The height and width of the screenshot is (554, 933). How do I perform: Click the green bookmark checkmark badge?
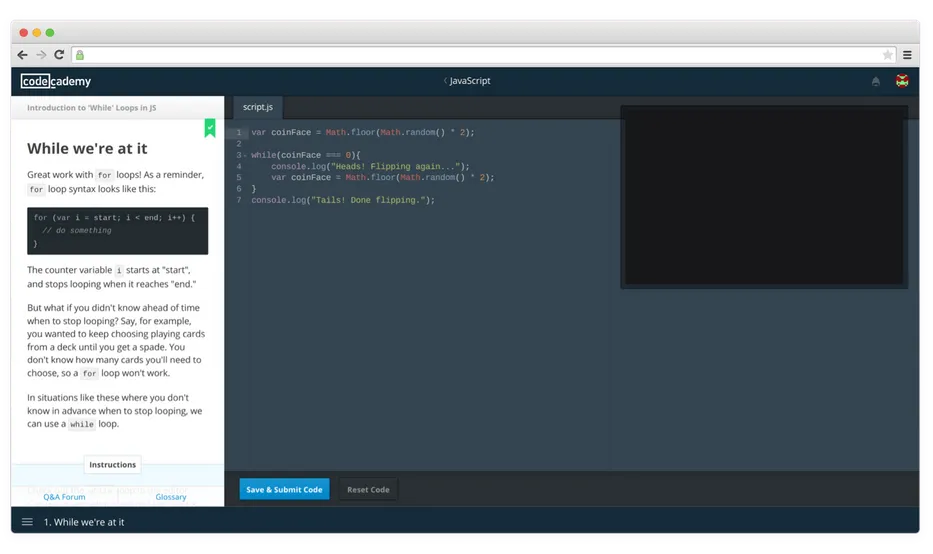click(210, 127)
